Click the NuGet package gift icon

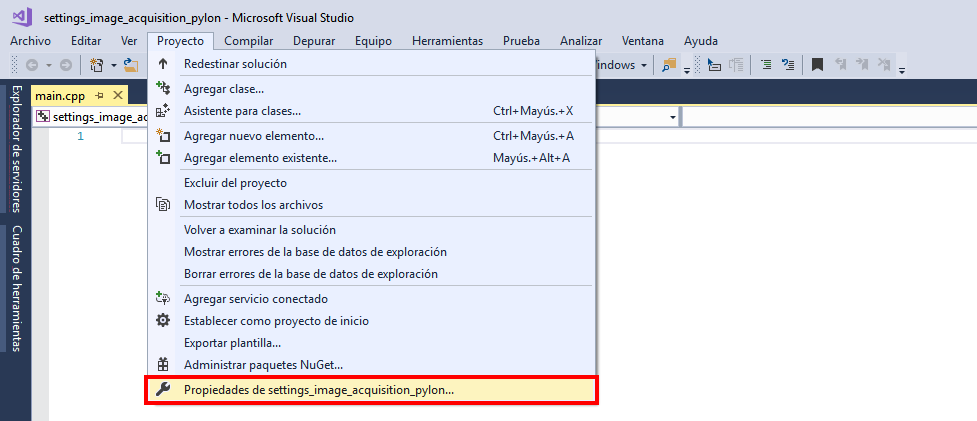tap(163, 364)
